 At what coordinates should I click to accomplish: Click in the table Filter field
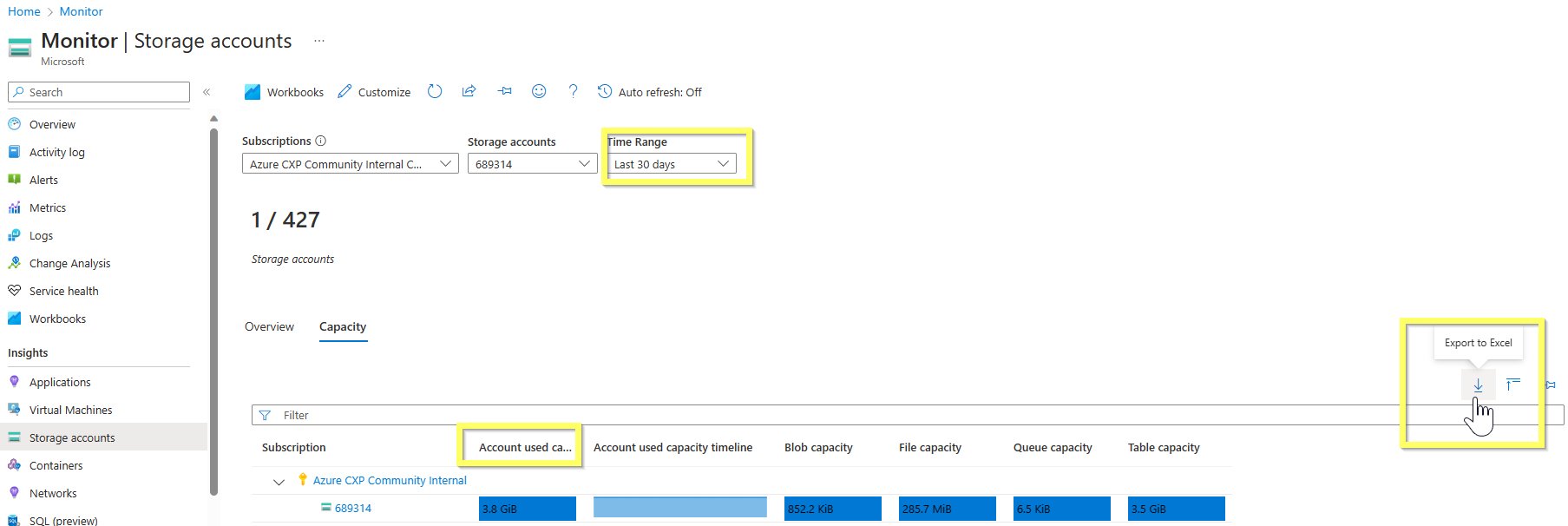[908, 415]
